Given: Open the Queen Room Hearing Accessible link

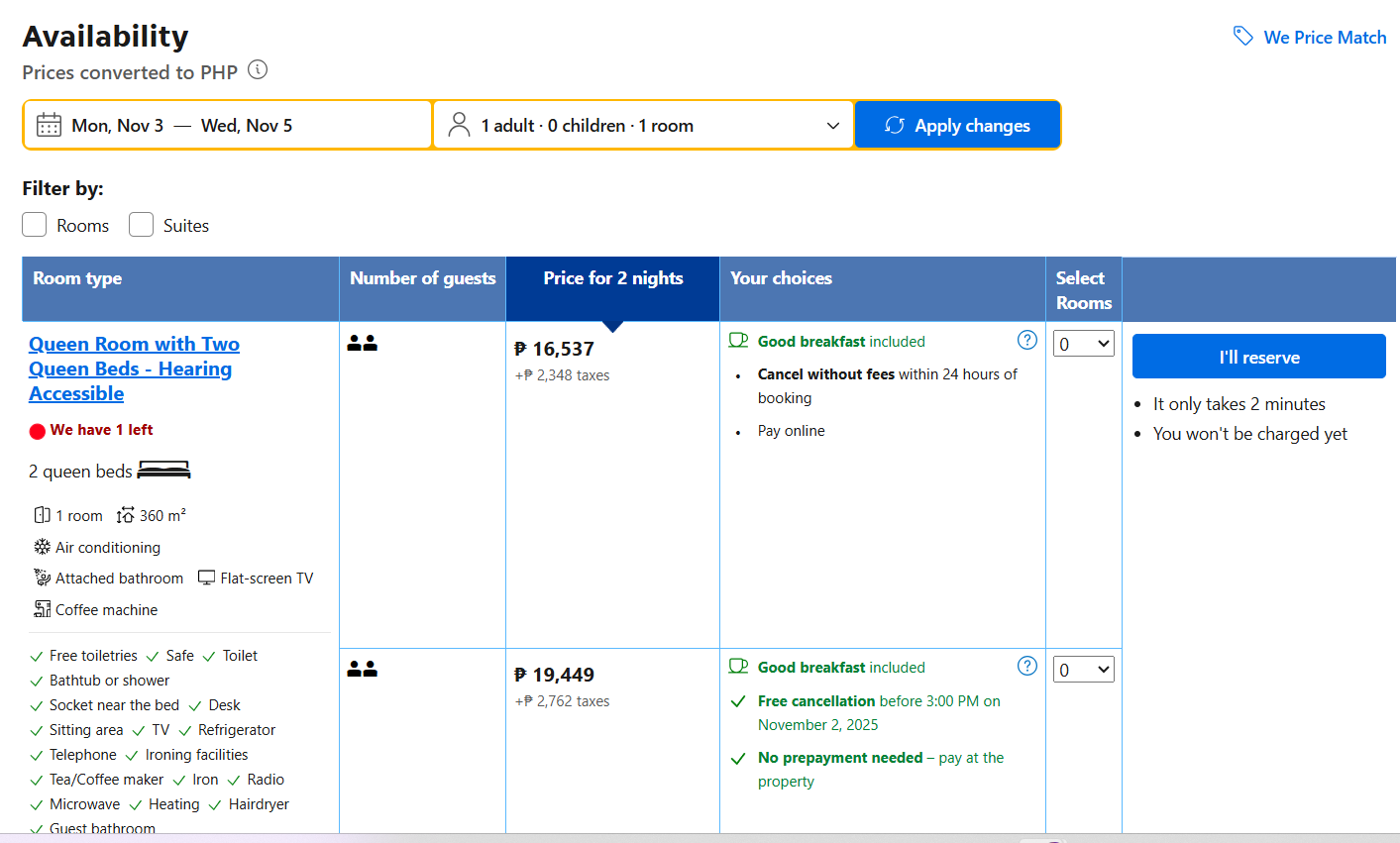Looking at the screenshot, I should pos(134,369).
